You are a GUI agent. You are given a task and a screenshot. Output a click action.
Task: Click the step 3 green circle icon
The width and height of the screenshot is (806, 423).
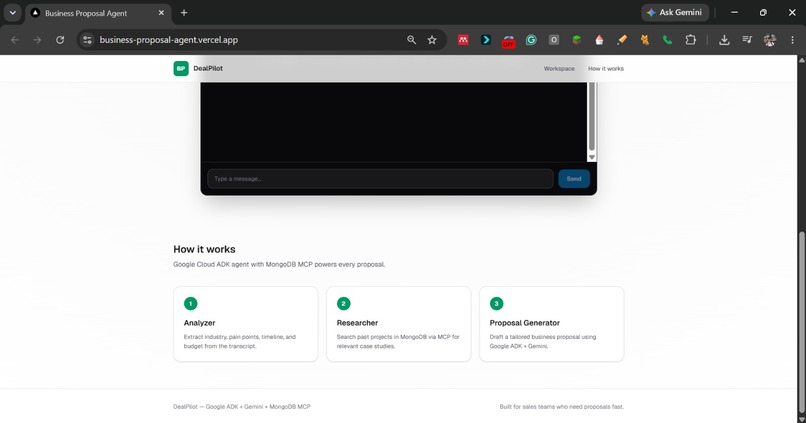tap(496, 304)
